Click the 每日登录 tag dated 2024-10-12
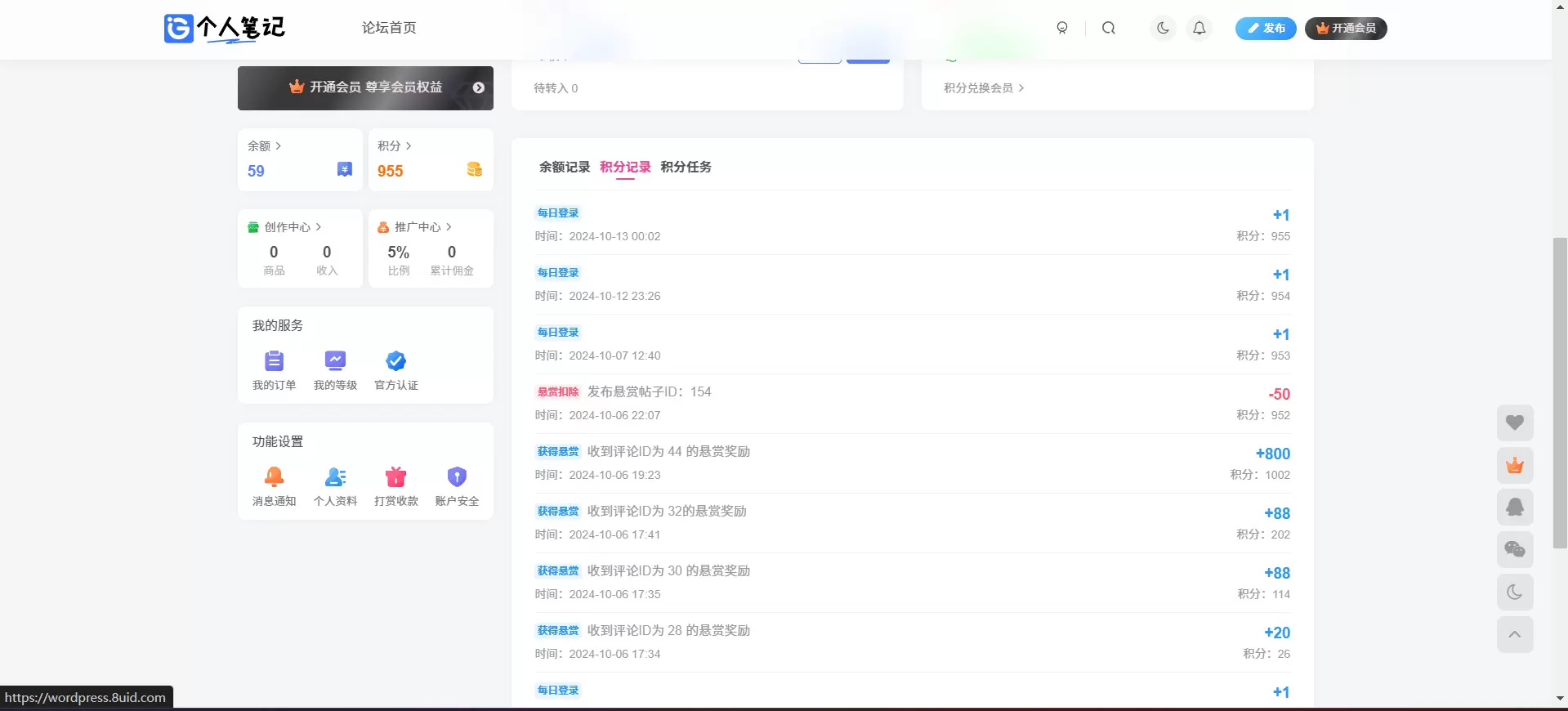The height and width of the screenshot is (711, 1568). (x=558, y=273)
